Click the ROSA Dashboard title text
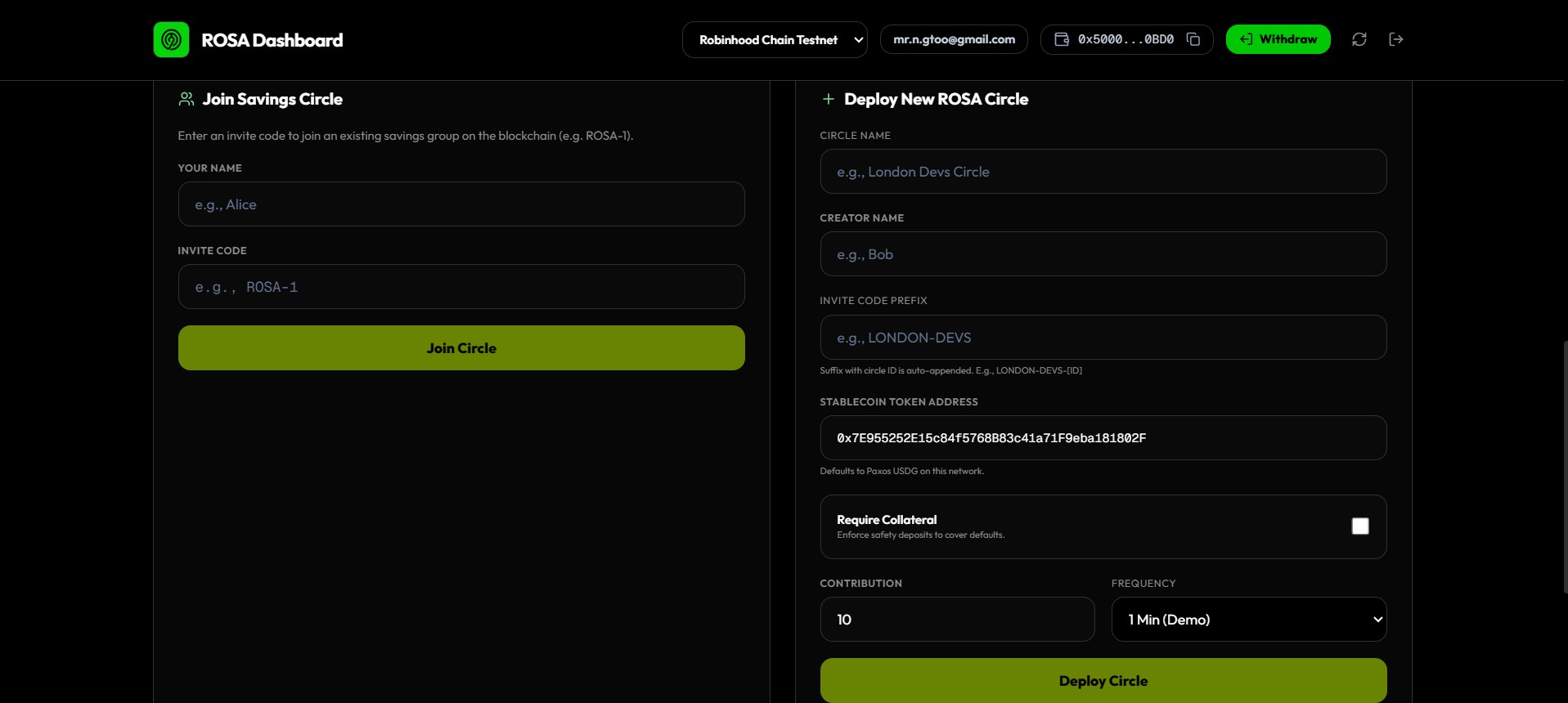Screen dimensions: 1568x703 point(272,40)
